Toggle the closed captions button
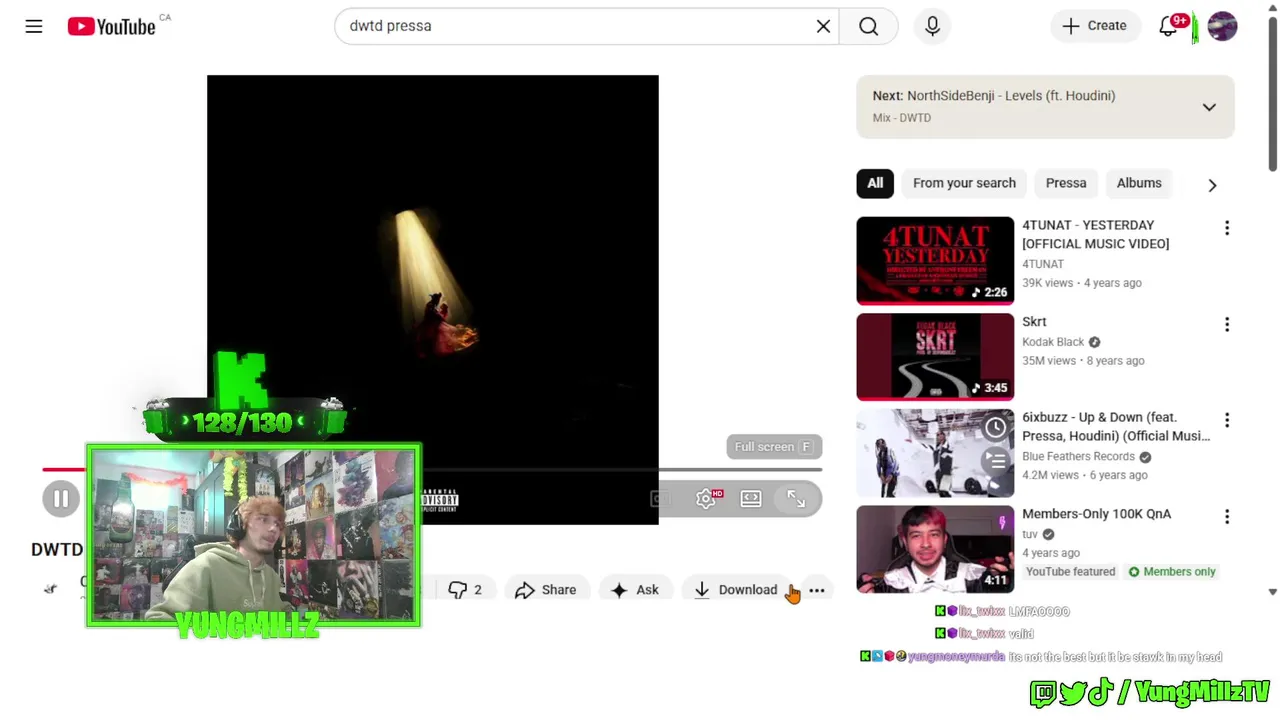The height and width of the screenshot is (720, 1280). click(x=660, y=498)
